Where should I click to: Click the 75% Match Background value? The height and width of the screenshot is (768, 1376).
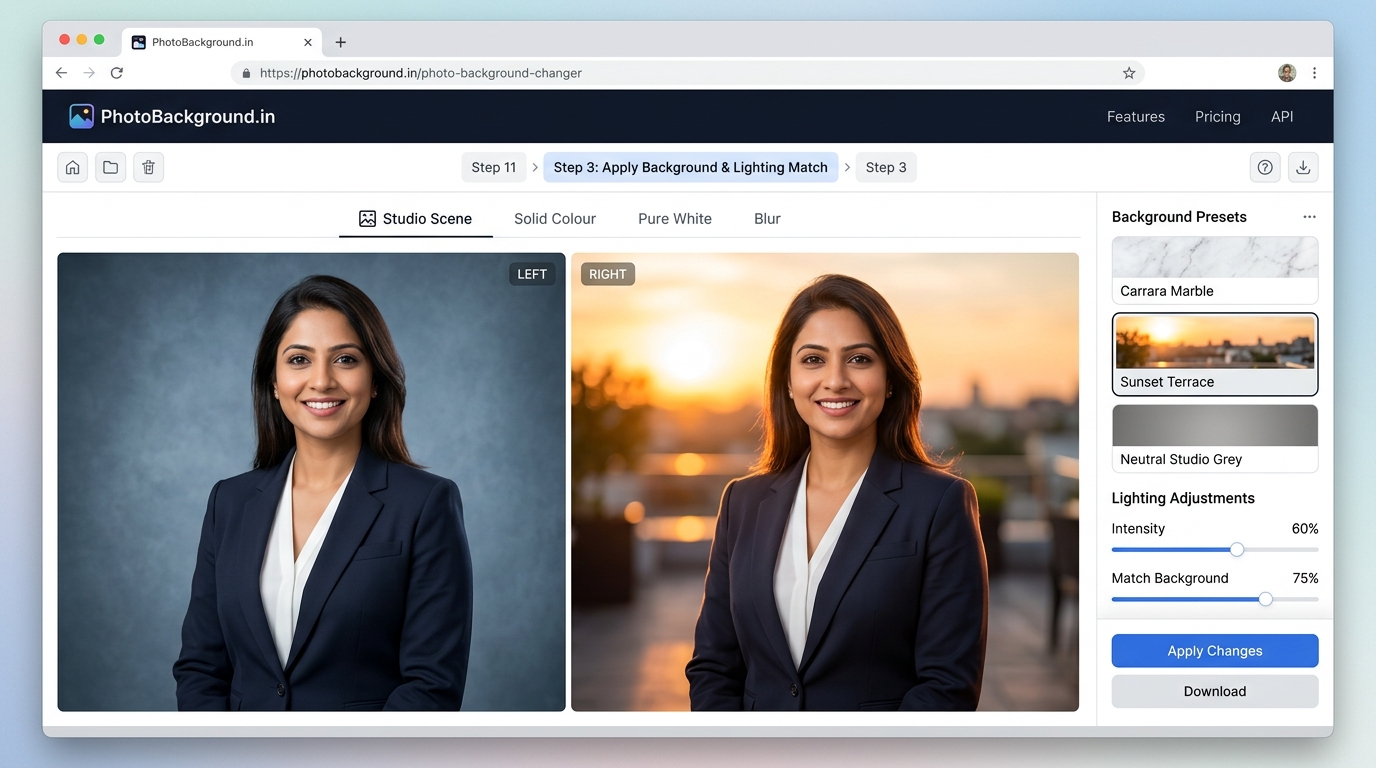(x=1305, y=578)
